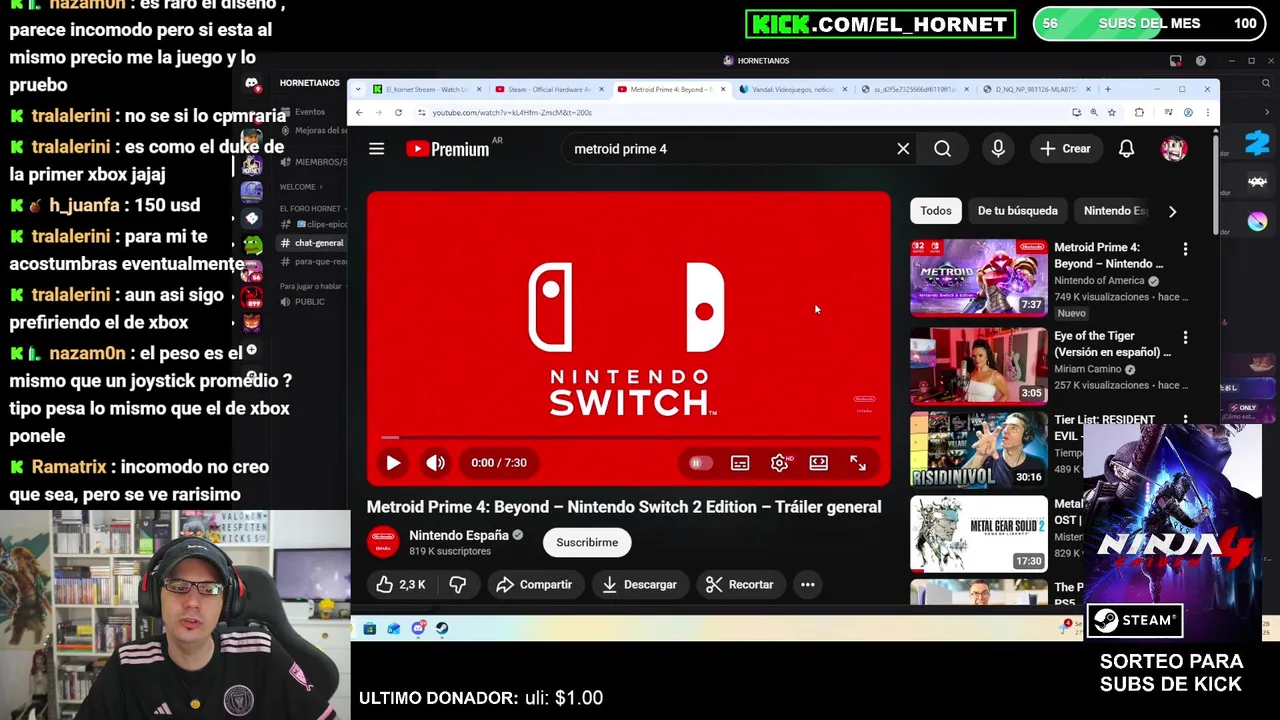The height and width of the screenshot is (720, 1280).
Task: Open options menu for Tier List Resident Evil
Action: coord(1185,421)
